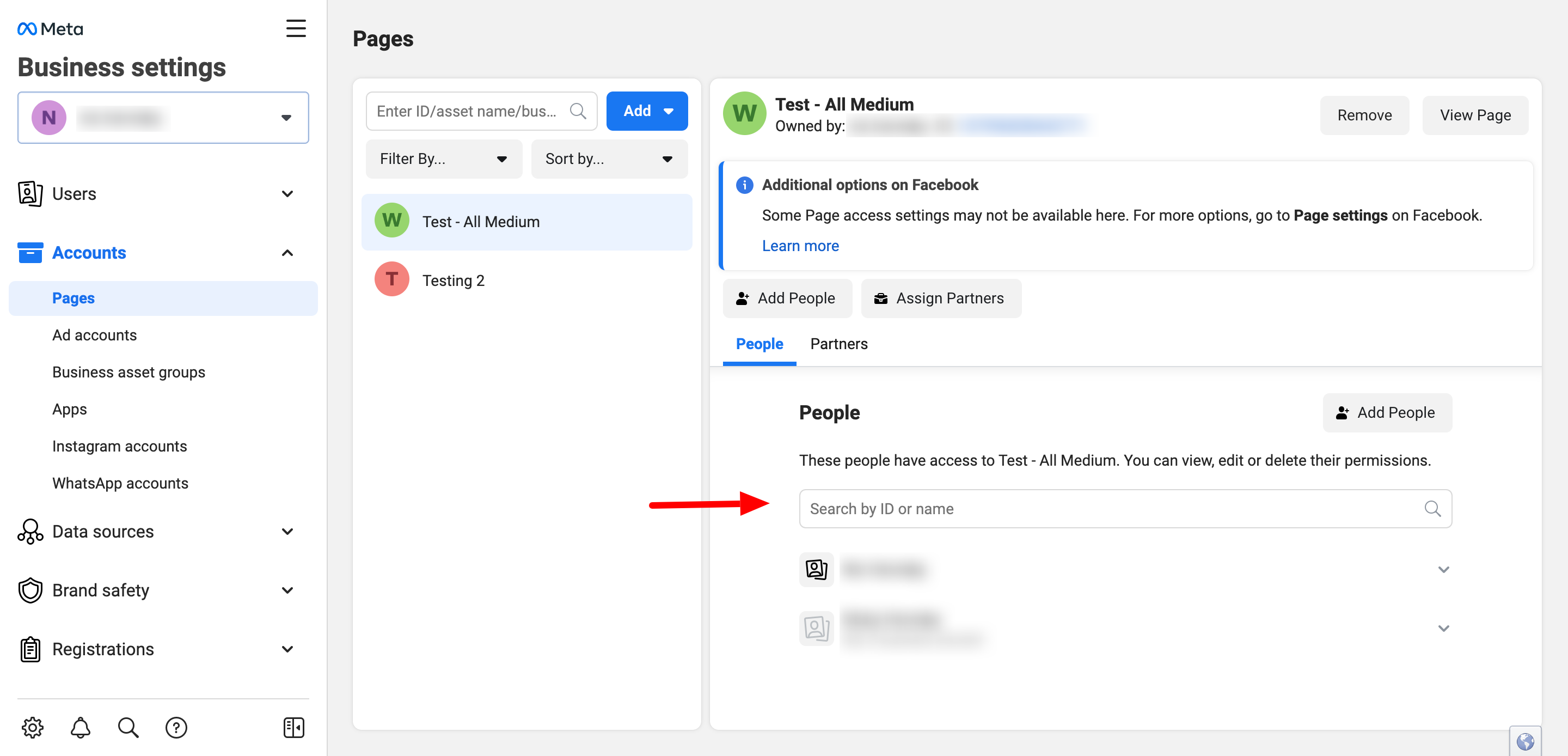The image size is (1568, 756).
Task: Click the Registrations clipboard icon
Action: click(x=30, y=649)
